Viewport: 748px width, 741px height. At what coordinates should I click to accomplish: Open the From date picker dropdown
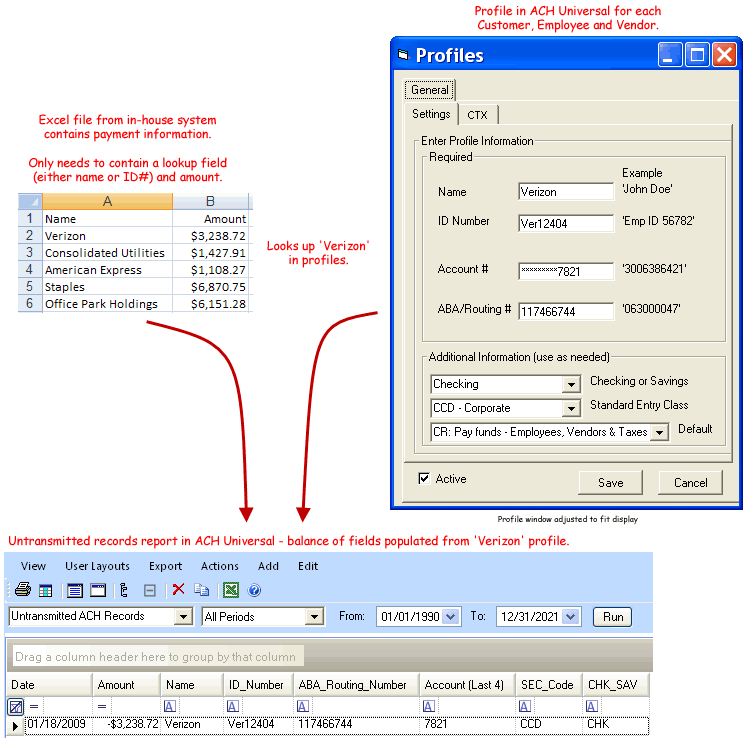click(451, 616)
